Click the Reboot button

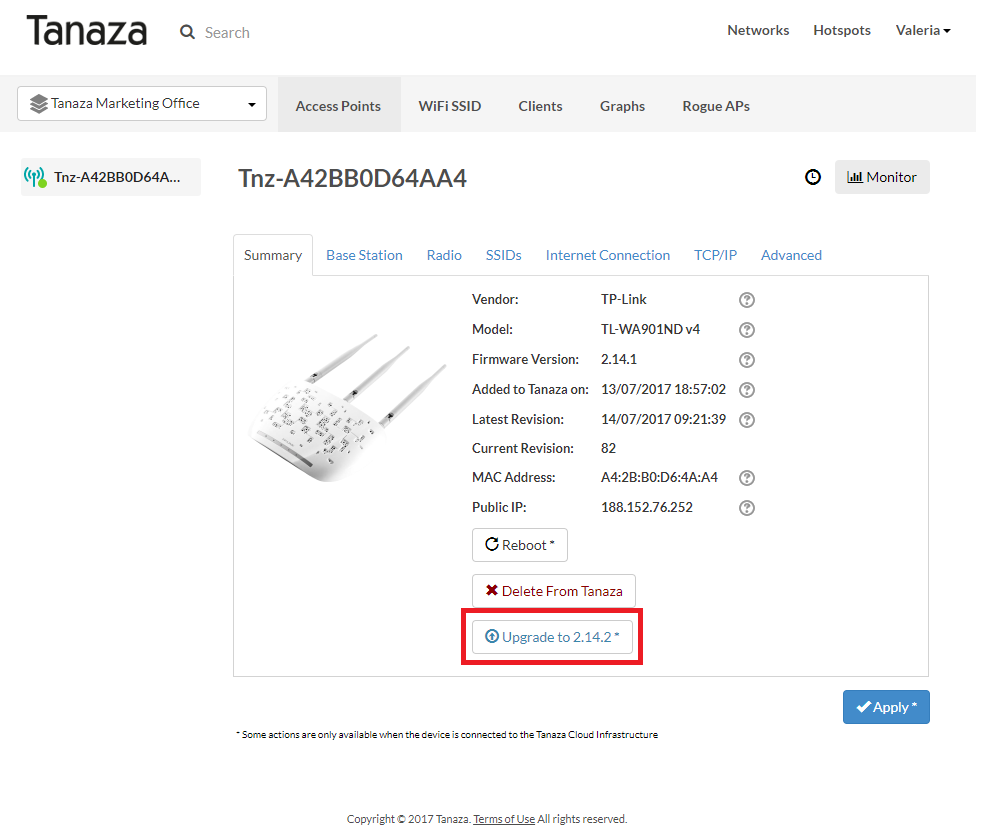point(519,545)
